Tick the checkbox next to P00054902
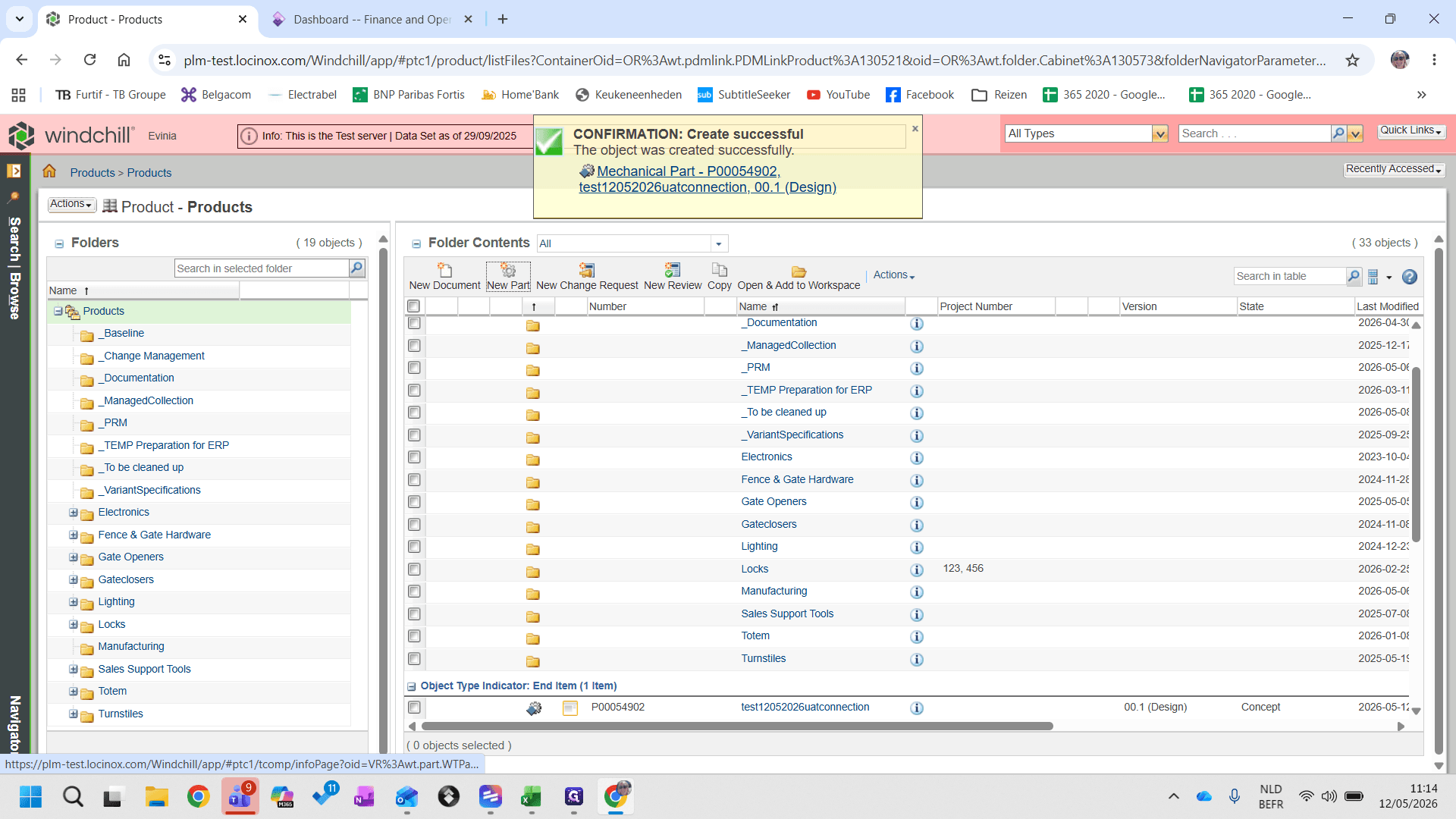Image resolution: width=1456 pixels, height=819 pixels. coord(414,708)
